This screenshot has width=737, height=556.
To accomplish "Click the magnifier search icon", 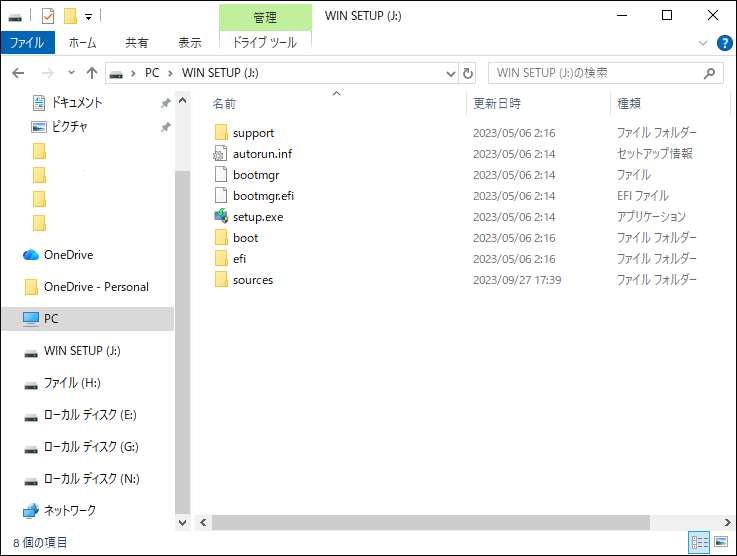I will click(x=709, y=73).
